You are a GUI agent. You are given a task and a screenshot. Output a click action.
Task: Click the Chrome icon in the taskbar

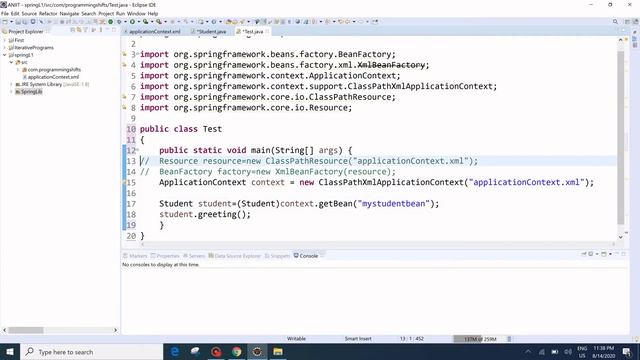point(237,351)
